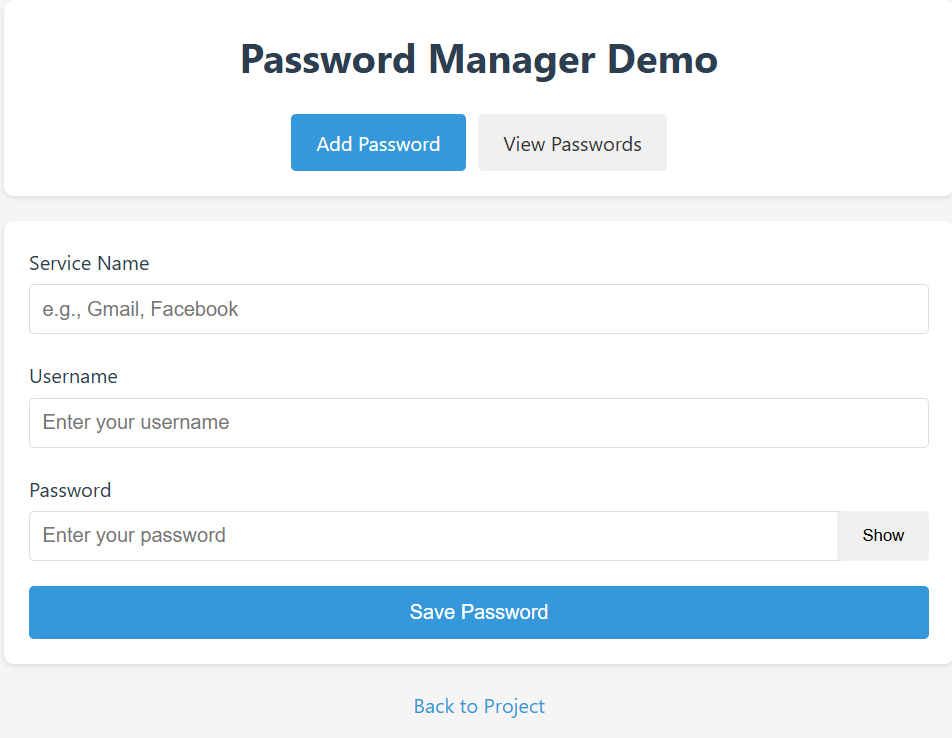Click the Username label text
This screenshot has height=738, width=952.
point(73,376)
